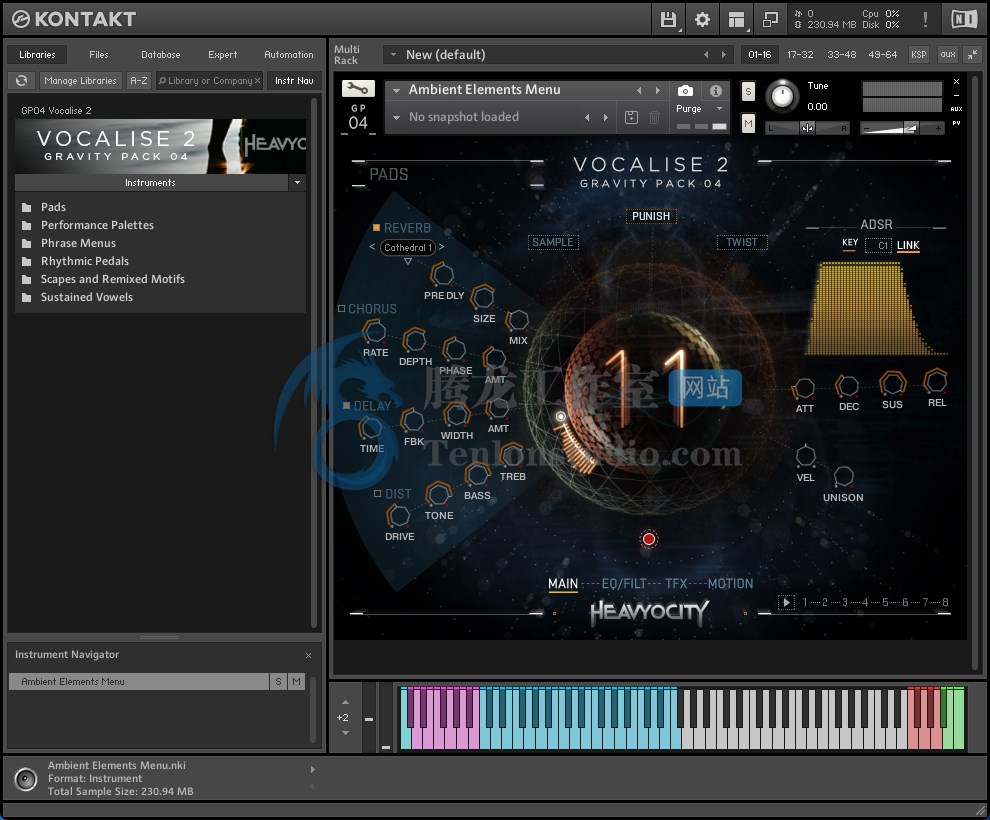This screenshot has width=990, height=820.
Task: Save the snapshot disk icon
Action: [x=631, y=117]
